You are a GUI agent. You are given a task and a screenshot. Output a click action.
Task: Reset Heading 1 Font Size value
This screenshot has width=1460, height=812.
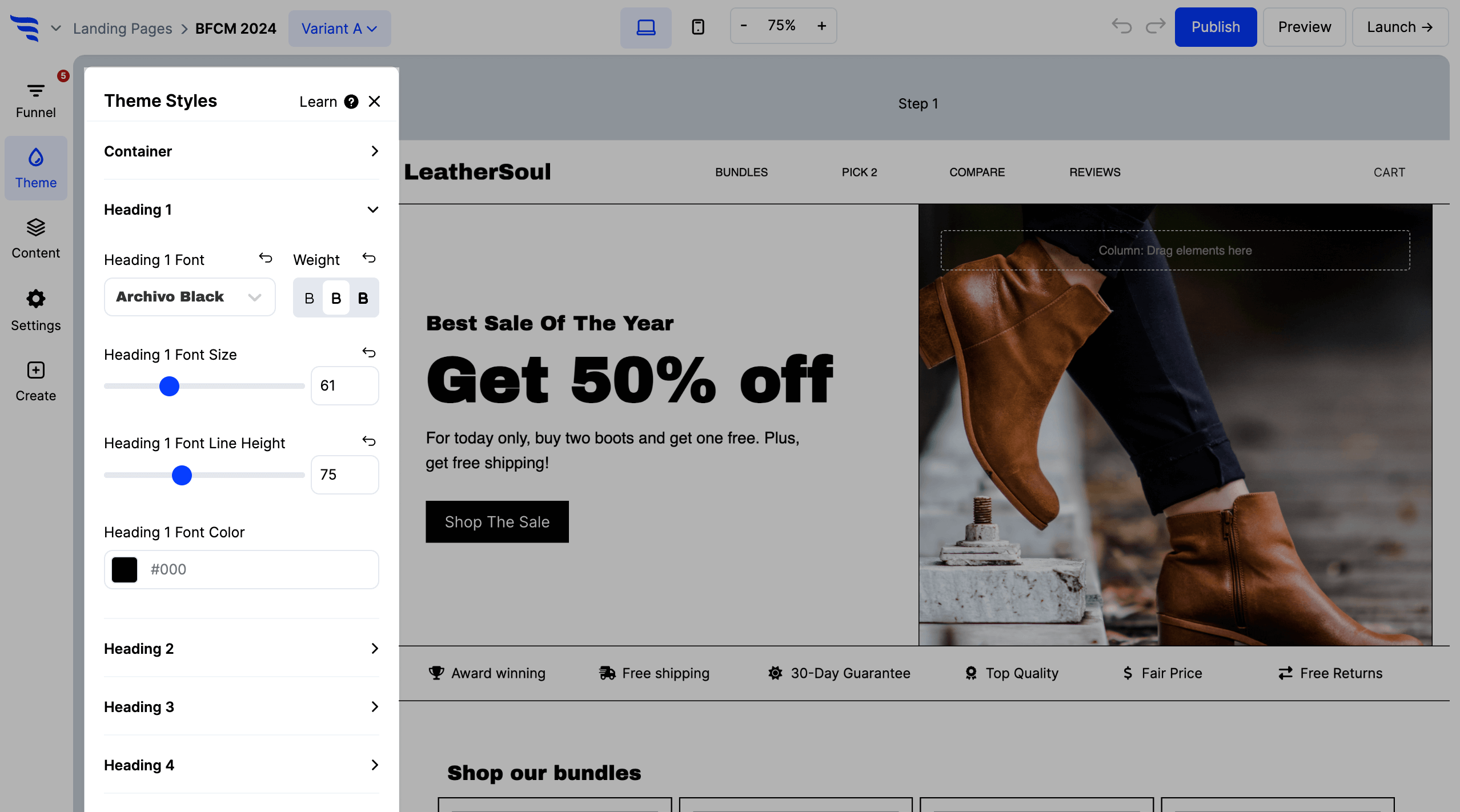(369, 353)
